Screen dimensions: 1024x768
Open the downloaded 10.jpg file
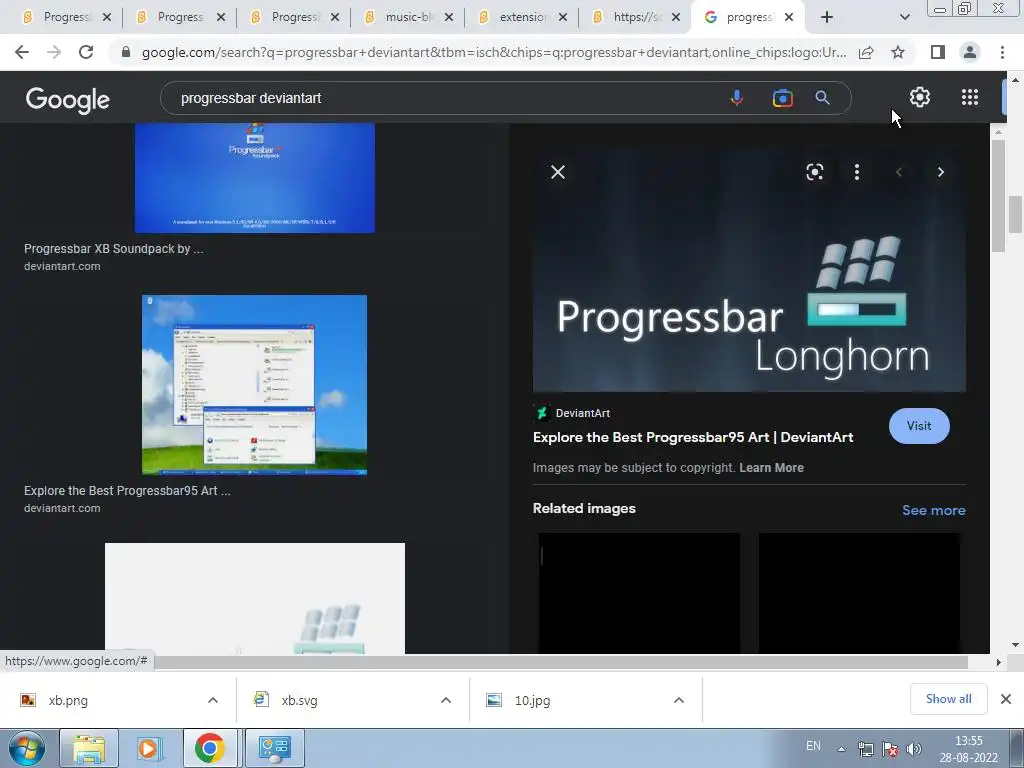532,700
